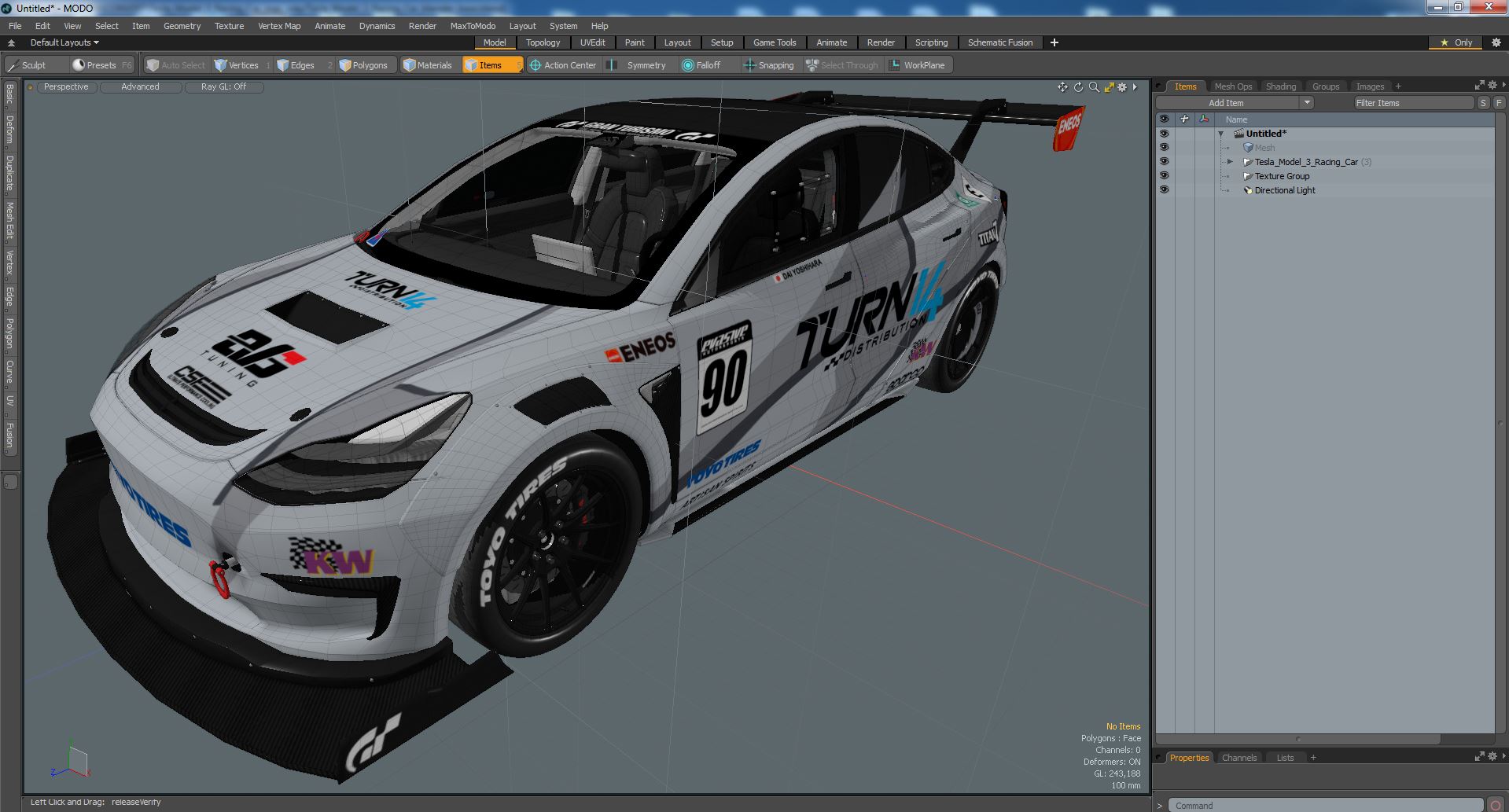Click the F filter button in Items panel
1509x812 pixels.
click(1499, 103)
